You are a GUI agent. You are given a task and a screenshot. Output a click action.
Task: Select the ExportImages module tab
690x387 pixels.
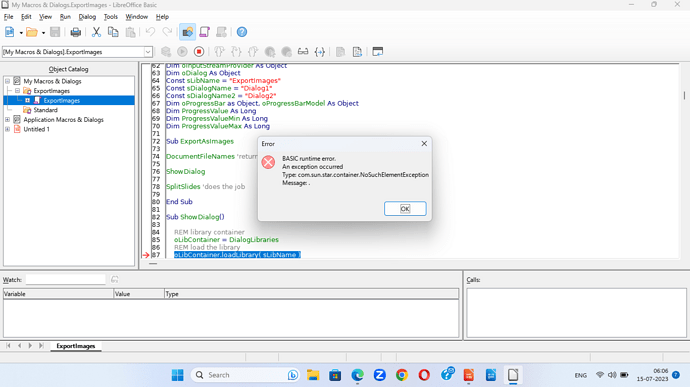coord(76,346)
